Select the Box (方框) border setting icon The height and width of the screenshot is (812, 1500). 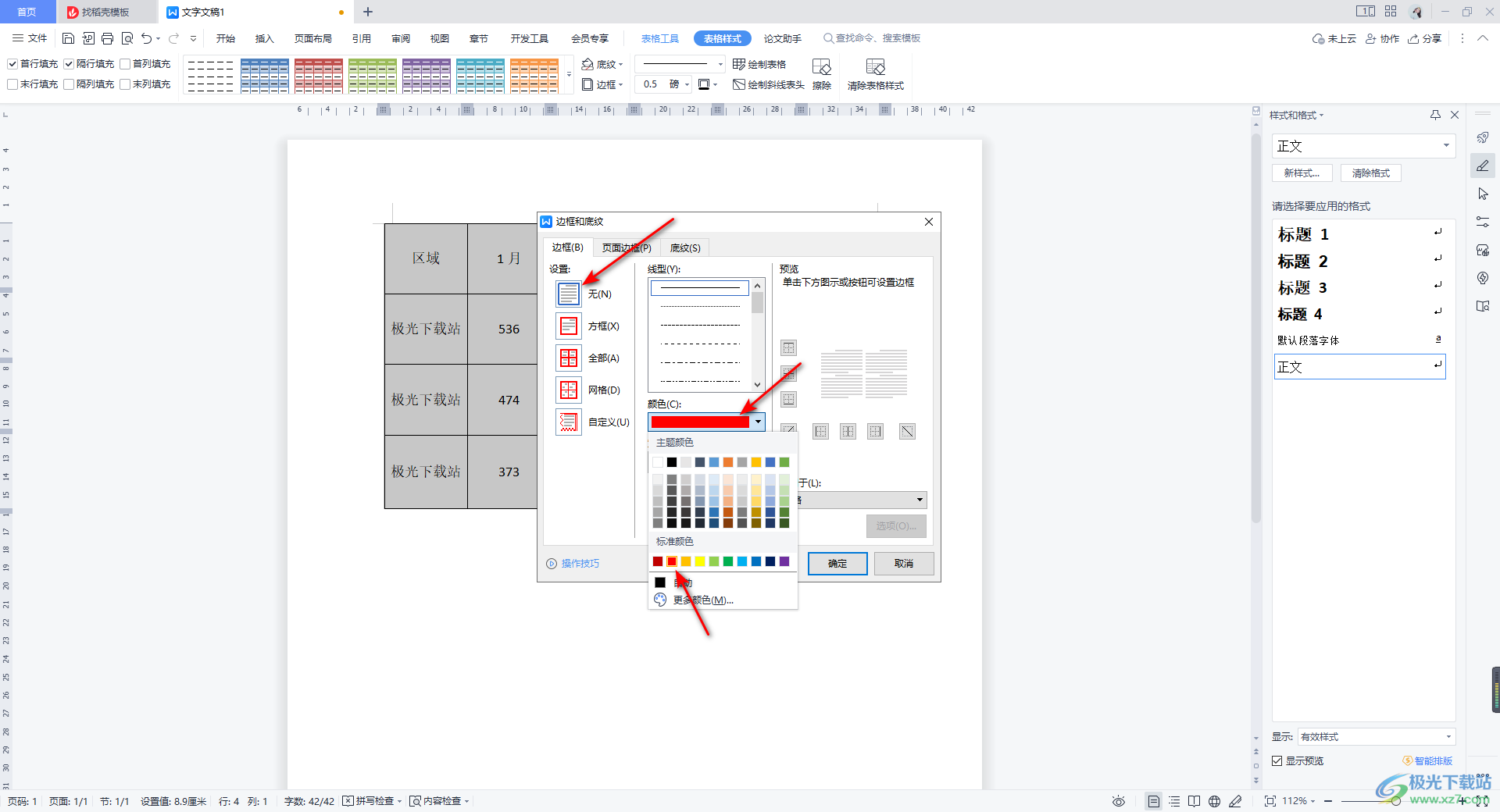tap(569, 326)
